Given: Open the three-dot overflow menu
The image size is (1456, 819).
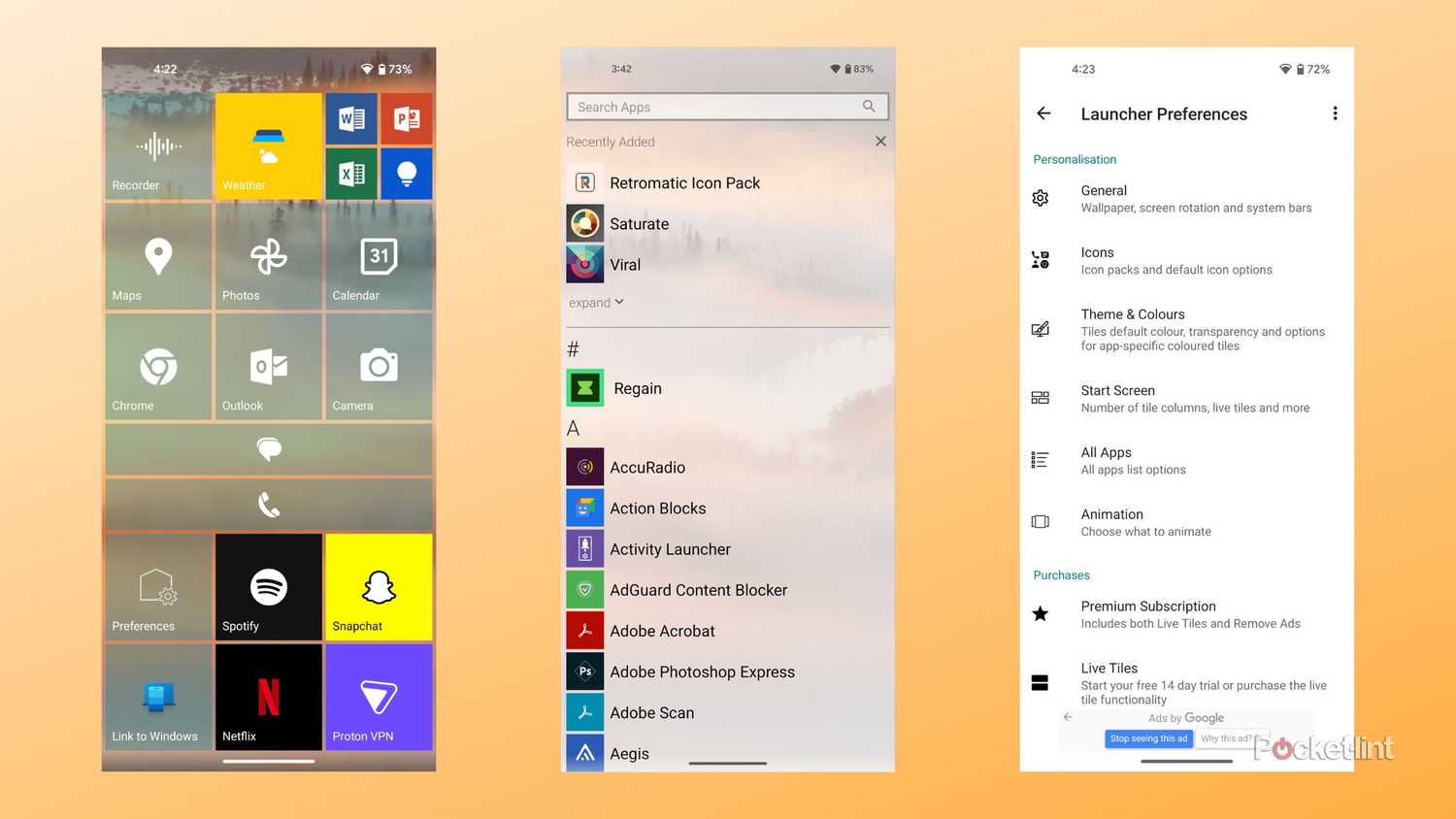Looking at the screenshot, I should tap(1335, 114).
